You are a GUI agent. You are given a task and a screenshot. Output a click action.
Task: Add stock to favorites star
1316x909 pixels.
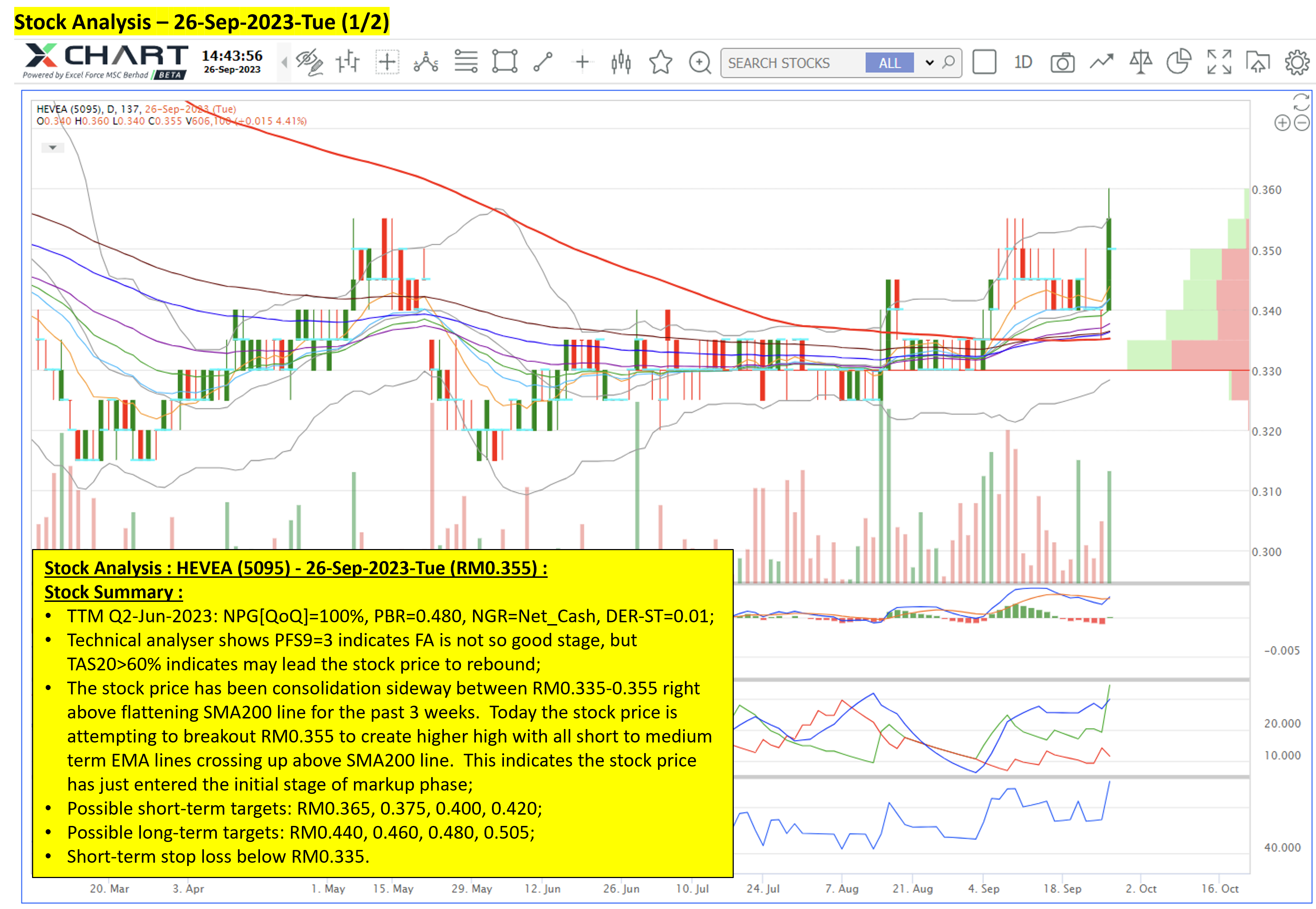[x=660, y=62]
